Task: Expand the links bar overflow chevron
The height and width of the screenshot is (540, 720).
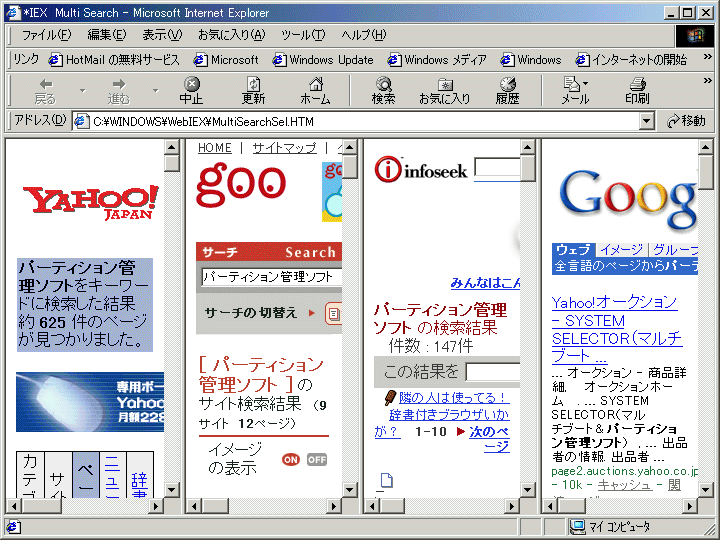Action: click(708, 57)
